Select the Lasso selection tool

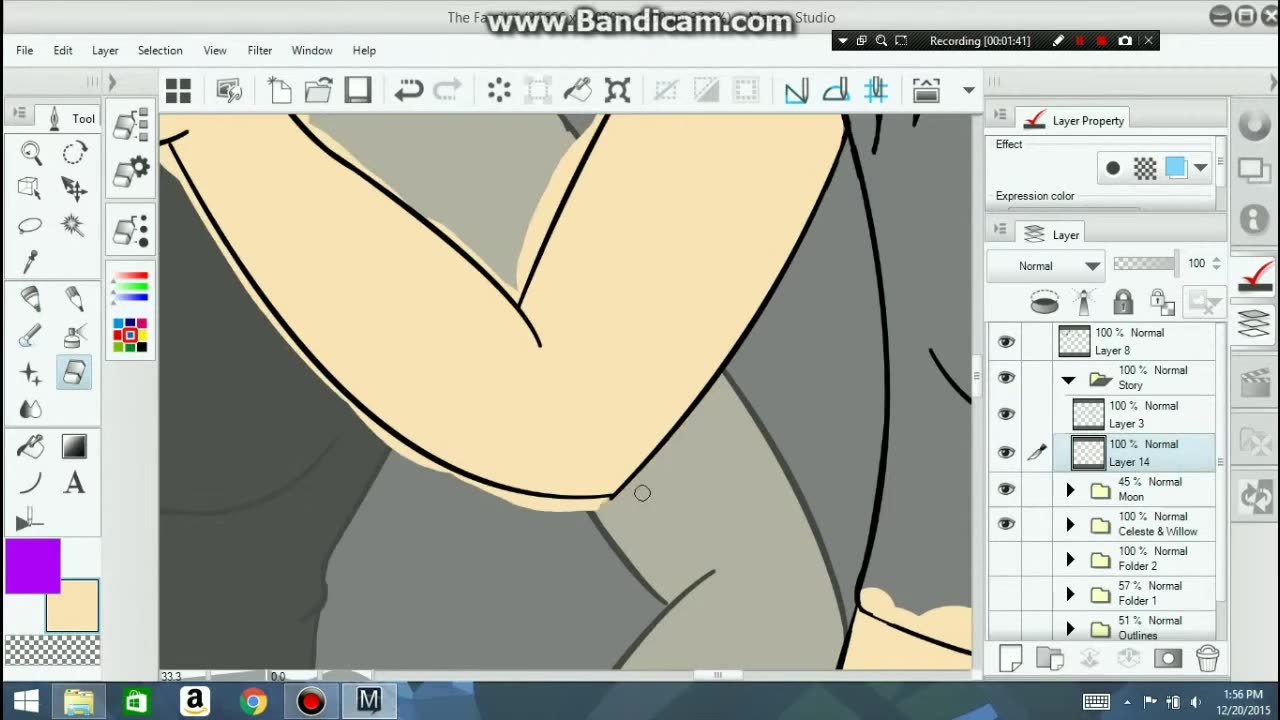tap(31, 225)
